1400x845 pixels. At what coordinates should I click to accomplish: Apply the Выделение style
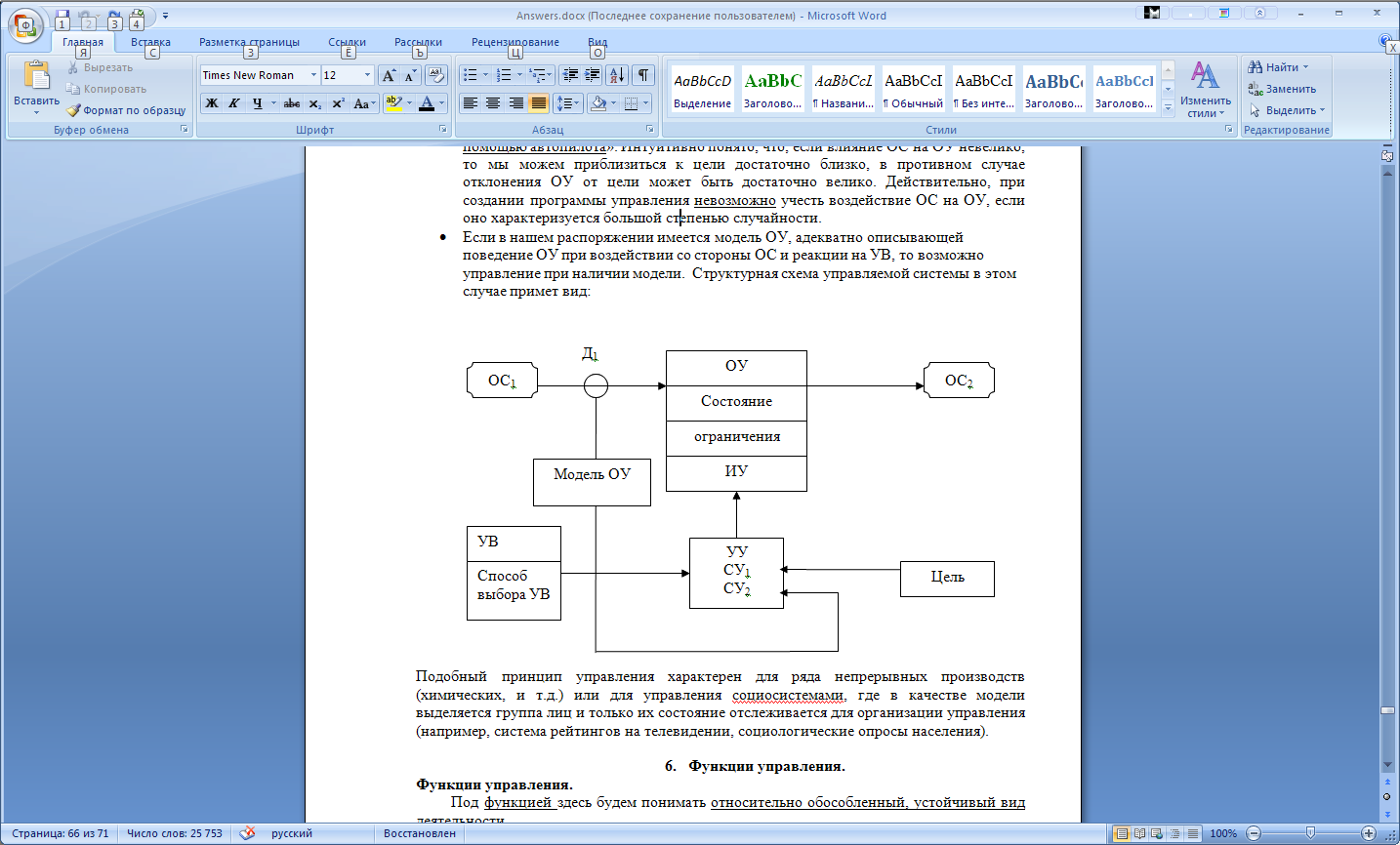pos(702,90)
